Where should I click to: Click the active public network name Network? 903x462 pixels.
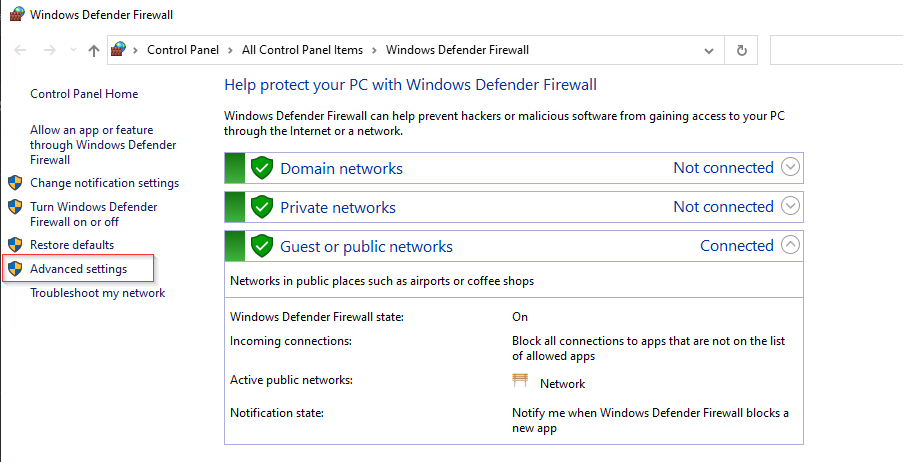(563, 384)
